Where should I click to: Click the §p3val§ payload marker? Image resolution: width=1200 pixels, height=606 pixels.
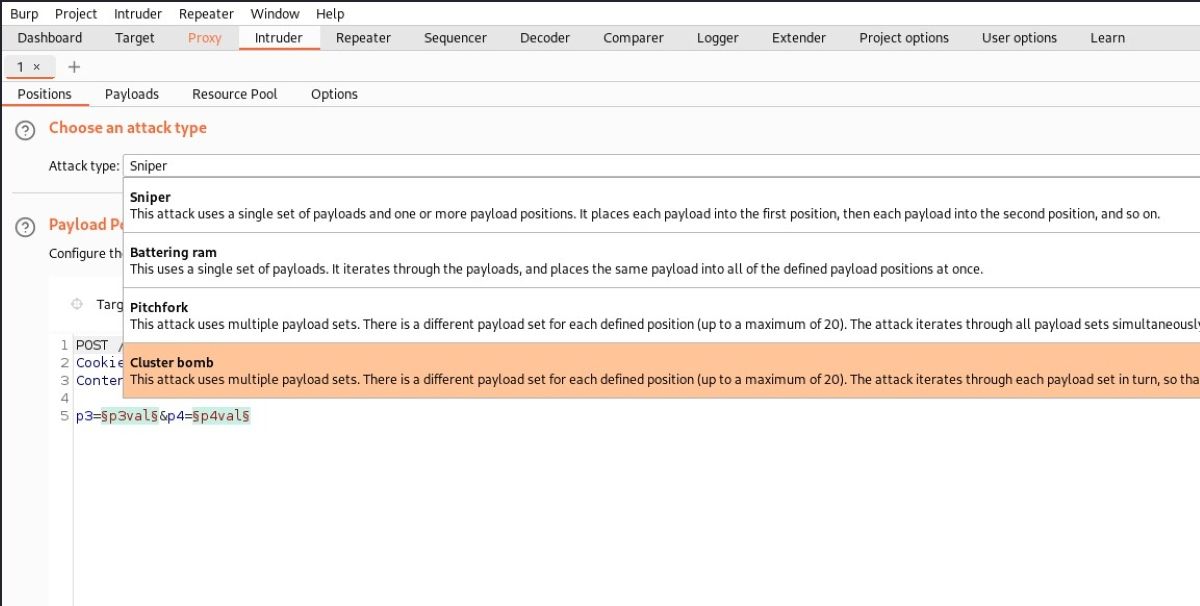coord(130,416)
